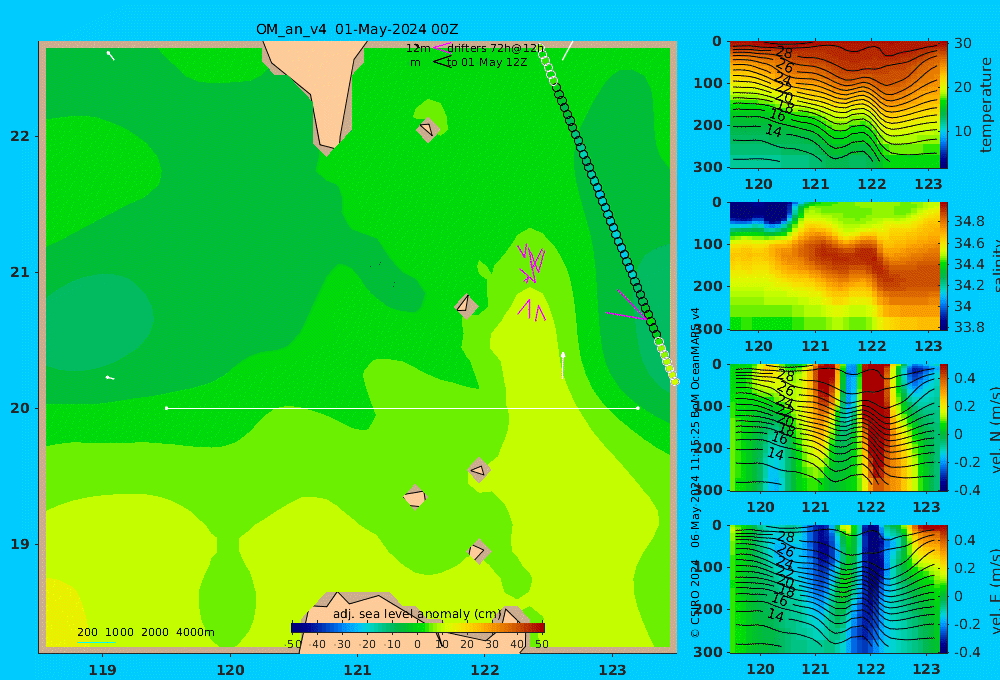This screenshot has width=1000, height=680.
Task: Click the white arrow in the top-left map corner
Action: (x=110, y=55)
